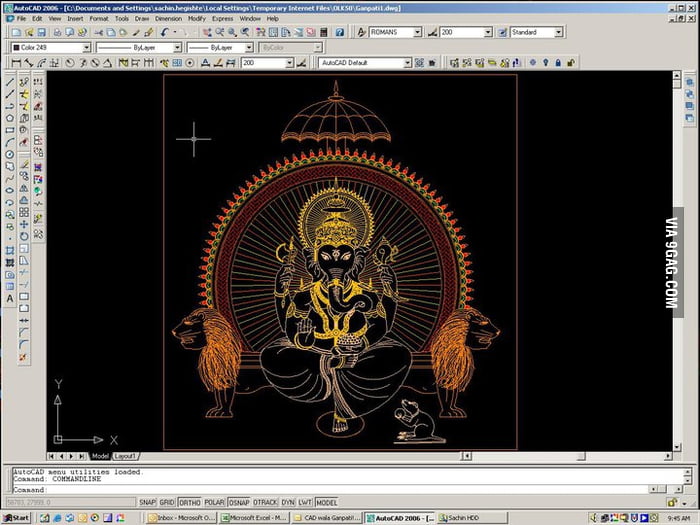Open the Draw menu
This screenshot has width=700, height=525.
(x=142, y=19)
